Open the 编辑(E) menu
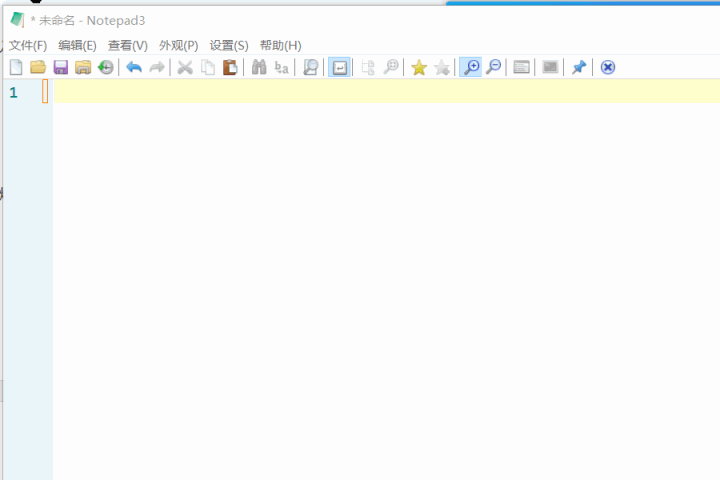The image size is (720, 480). (77, 45)
